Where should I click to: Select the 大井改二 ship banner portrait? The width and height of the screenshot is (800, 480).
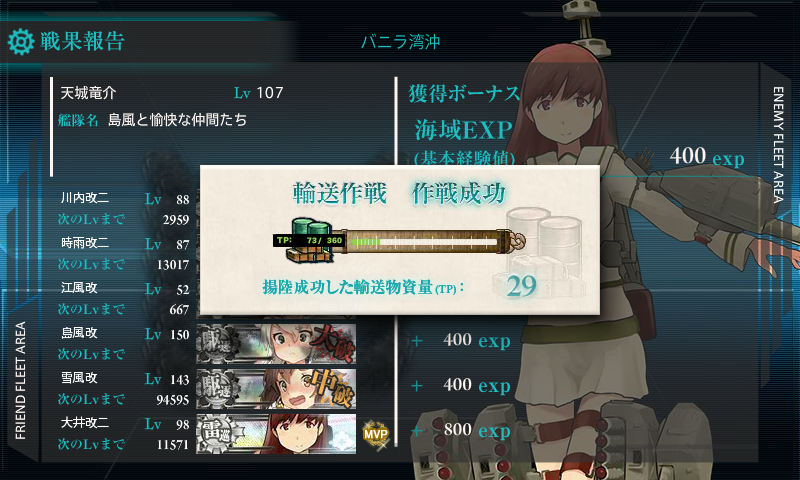coord(276,434)
